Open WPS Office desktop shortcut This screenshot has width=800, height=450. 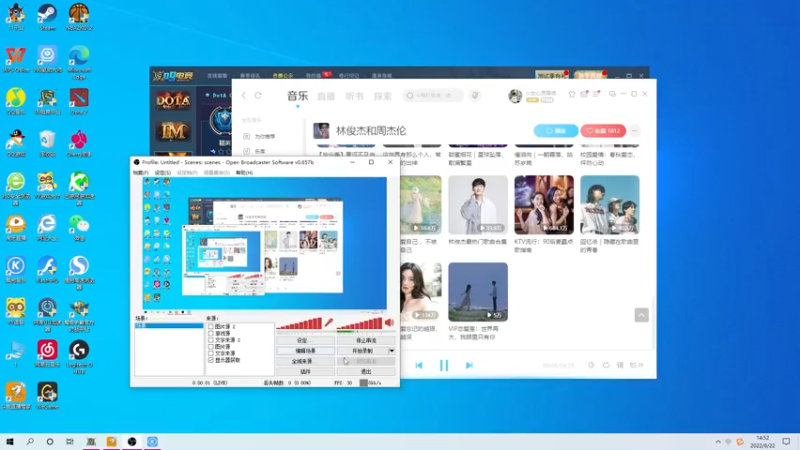tap(16, 59)
